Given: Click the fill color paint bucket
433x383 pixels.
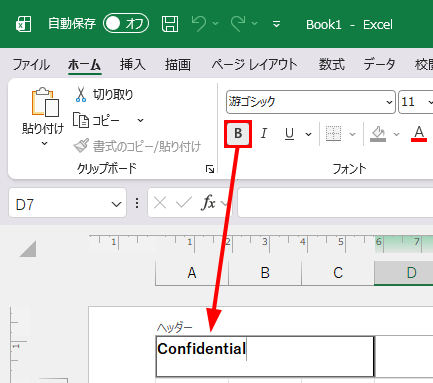Looking at the screenshot, I should tap(378, 134).
